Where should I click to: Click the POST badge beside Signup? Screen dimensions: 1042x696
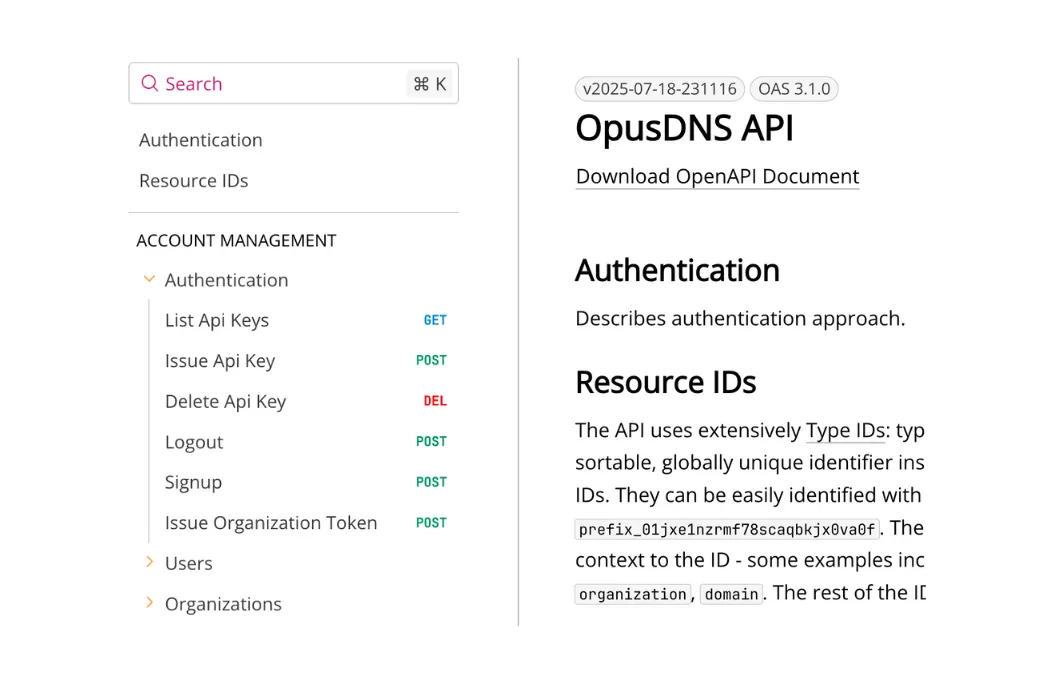[431, 482]
